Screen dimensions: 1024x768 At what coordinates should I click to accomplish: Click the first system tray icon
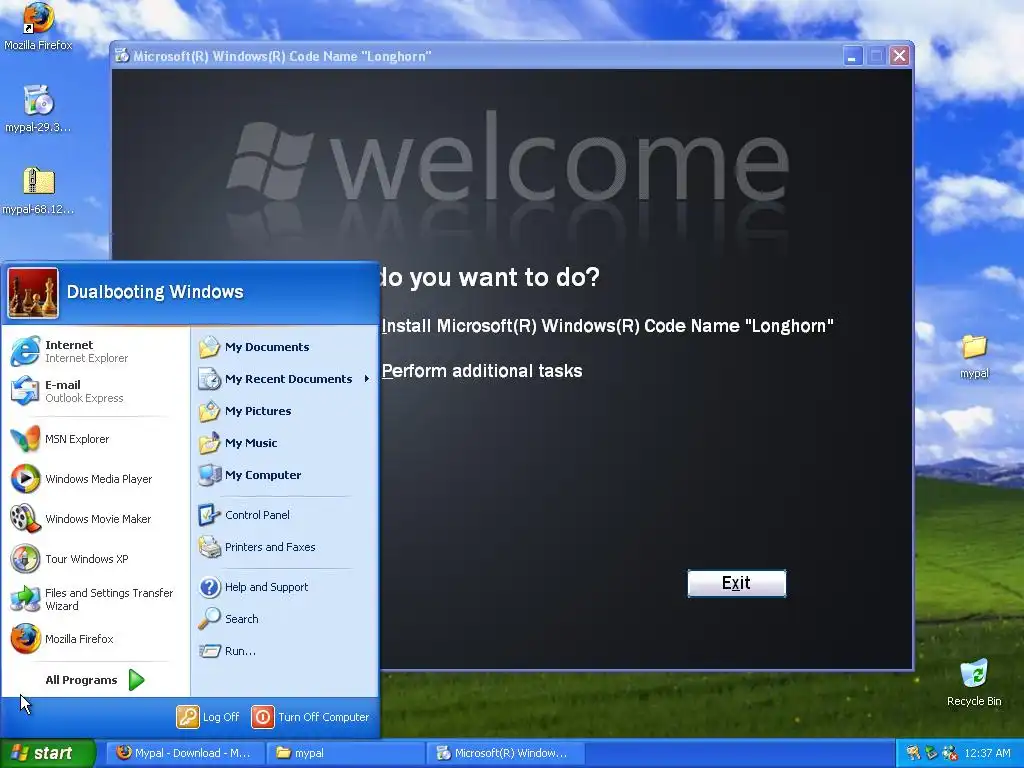pyautogui.click(x=913, y=753)
